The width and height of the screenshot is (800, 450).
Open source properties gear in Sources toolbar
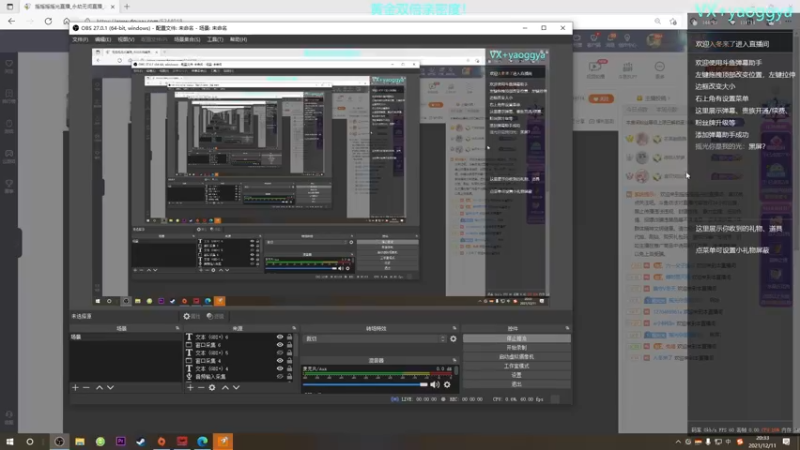212,388
